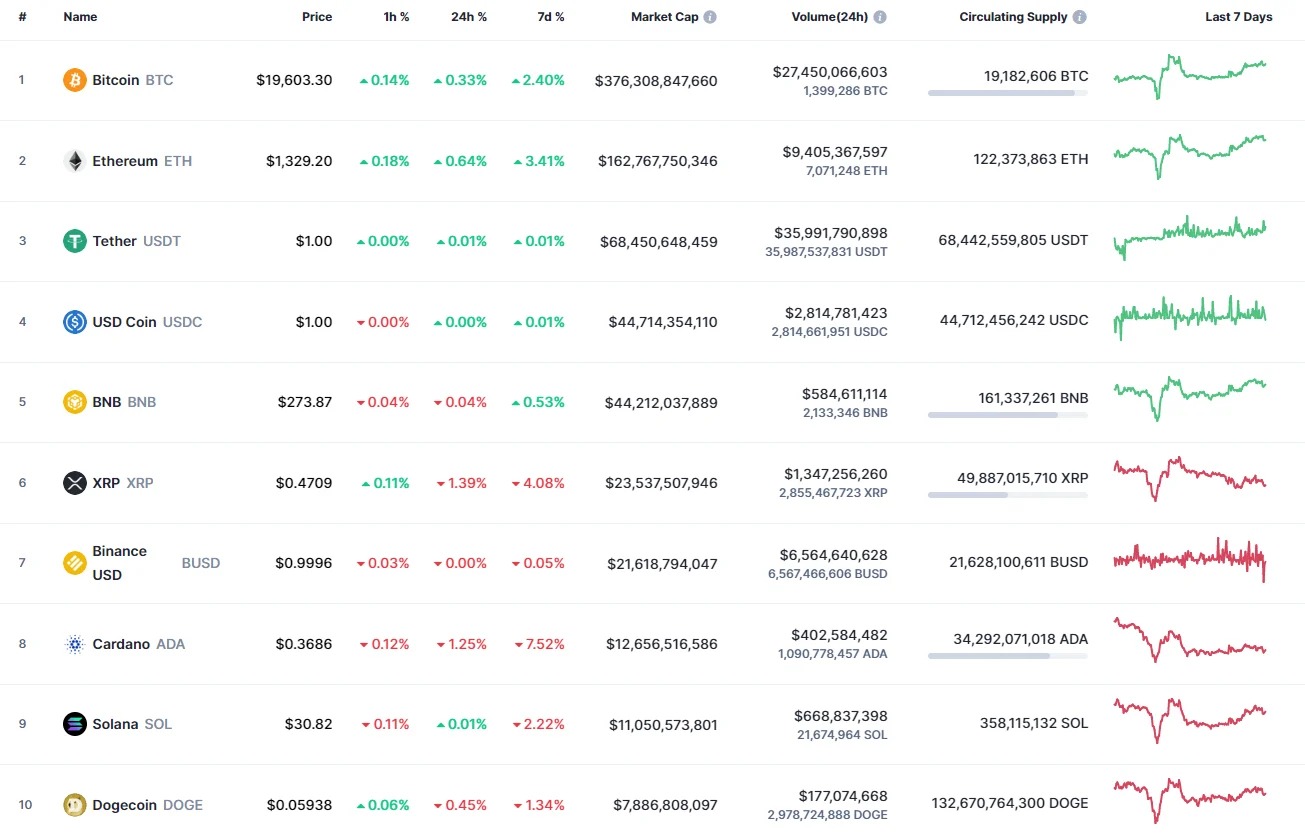Viewport: 1305px width, 834px height.
Task: Click the Bitcoin logo icon
Action: [x=74, y=80]
